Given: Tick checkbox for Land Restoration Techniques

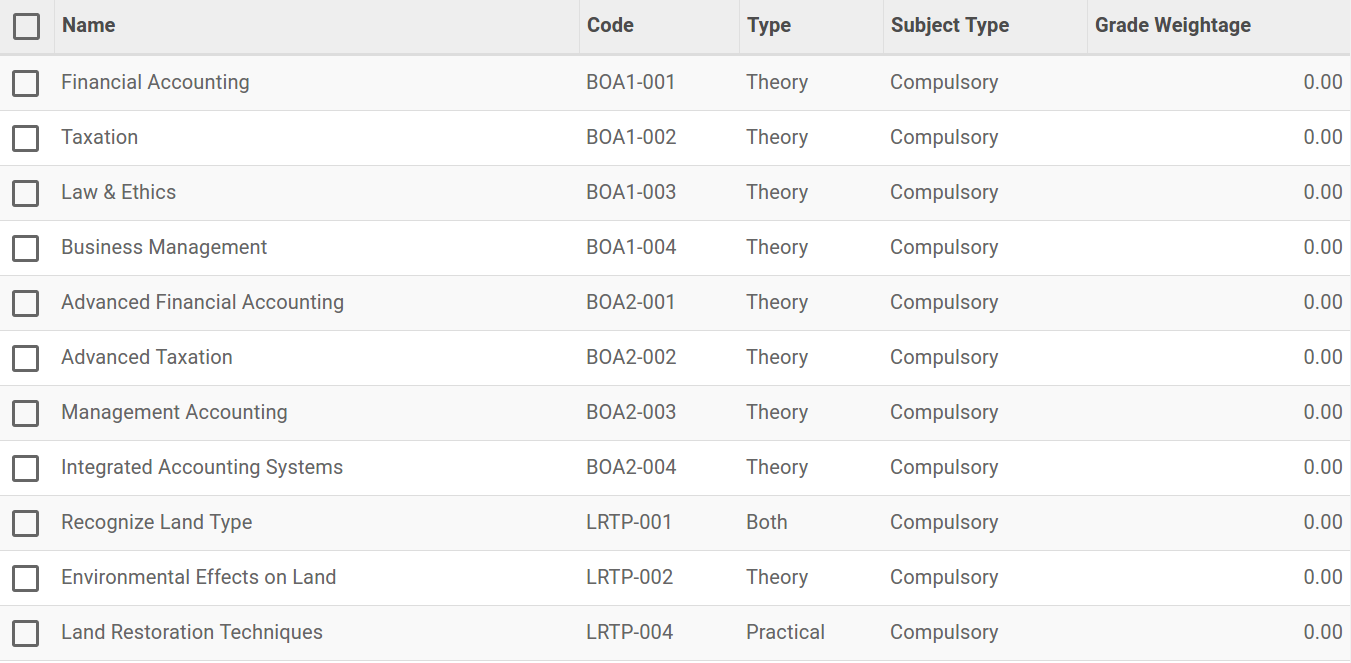Looking at the screenshot, I should pos(26,633).
